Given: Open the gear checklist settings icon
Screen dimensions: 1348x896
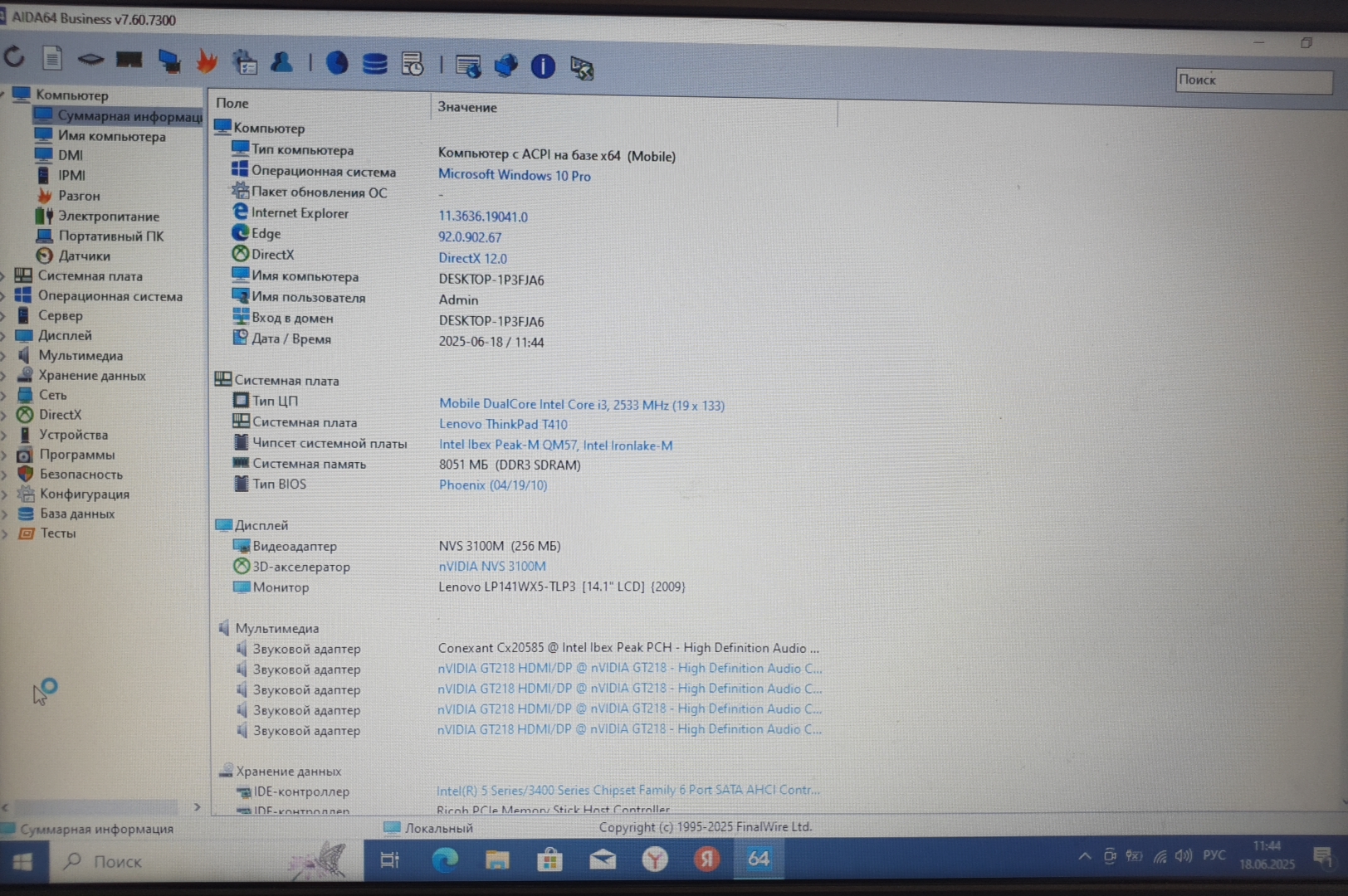Looking at the screenshot, I should pos(245,61).
